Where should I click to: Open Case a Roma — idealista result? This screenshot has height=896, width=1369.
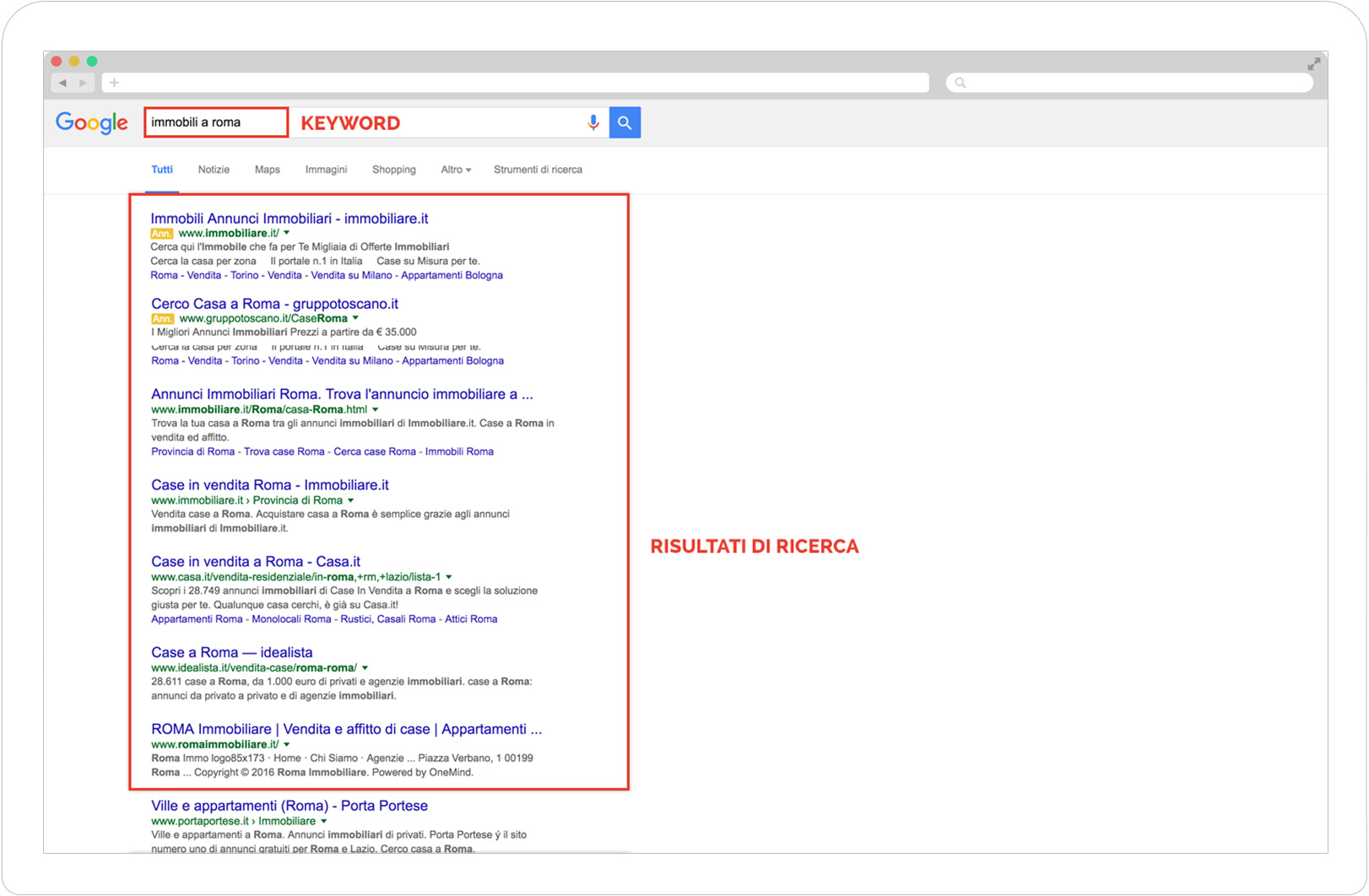coord(232,652)
